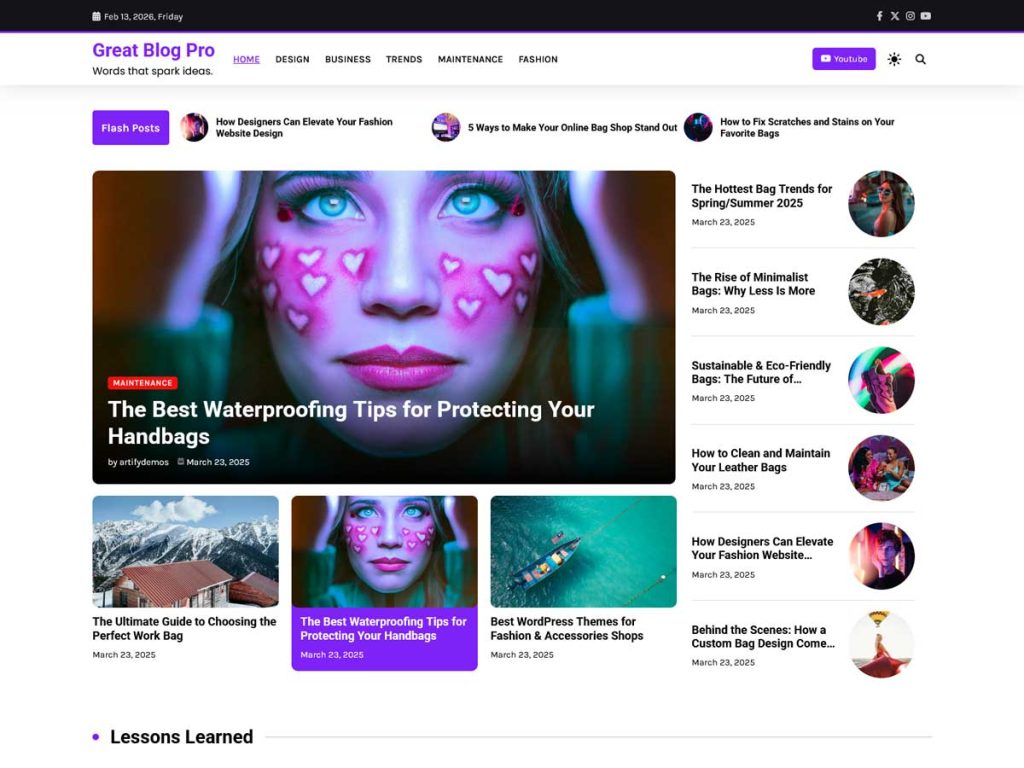Viewport: 1024px width, 768px height.
Task: Click Feb 13, 2026, Friday date text
Action: pyautogui.click(x=144, y=16)
